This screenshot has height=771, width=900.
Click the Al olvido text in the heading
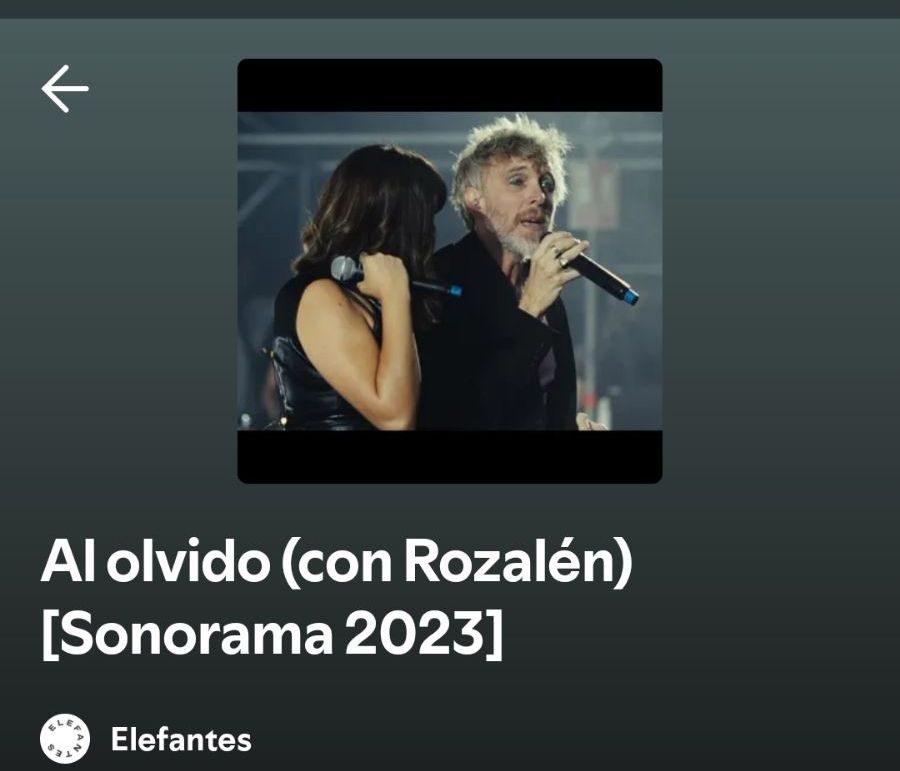tap(155, 562)
